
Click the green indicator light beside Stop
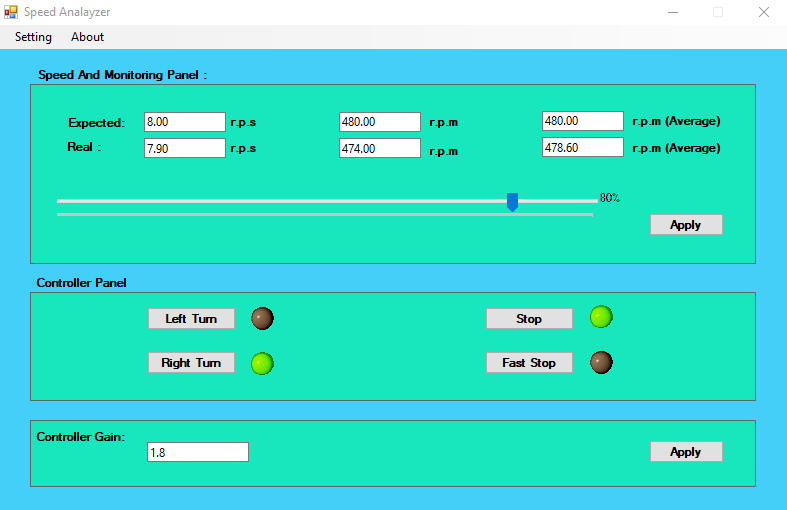[601, 317]
